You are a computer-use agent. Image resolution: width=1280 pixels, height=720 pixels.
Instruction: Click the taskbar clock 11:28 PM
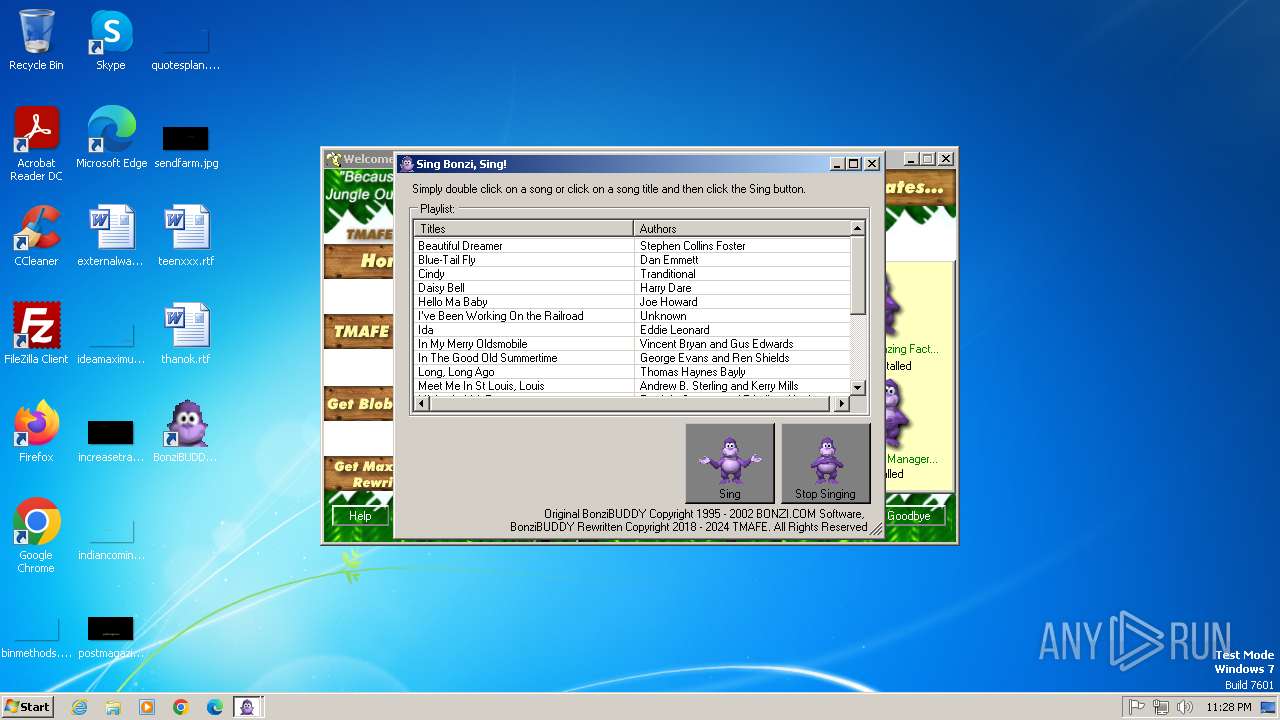1229,707
